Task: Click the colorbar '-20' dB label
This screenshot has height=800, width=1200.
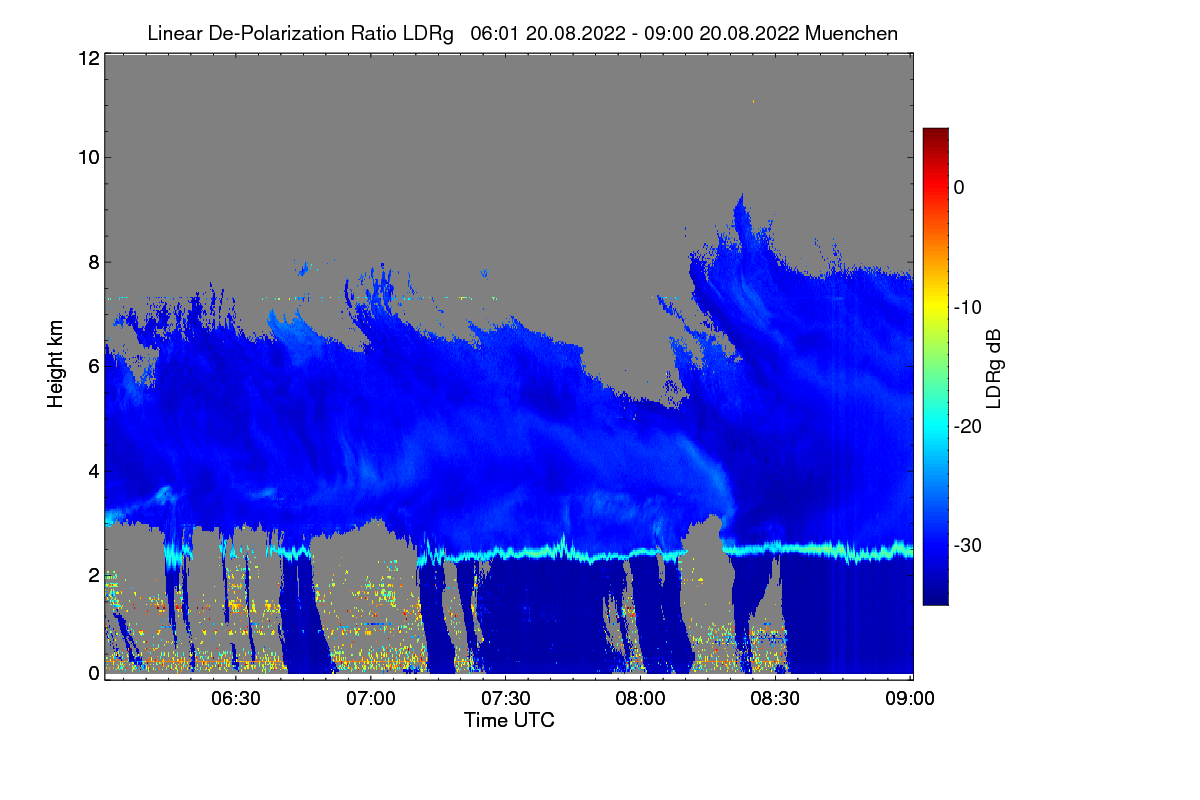Action: [x=969, y=426]
